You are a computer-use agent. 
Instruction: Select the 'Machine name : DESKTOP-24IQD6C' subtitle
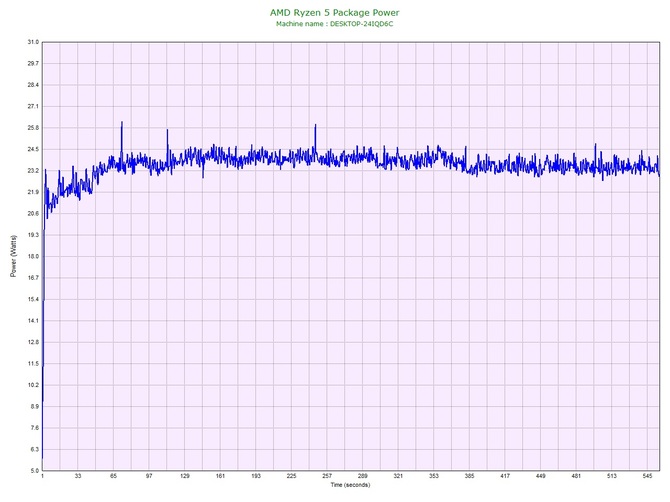pos(334,24)
